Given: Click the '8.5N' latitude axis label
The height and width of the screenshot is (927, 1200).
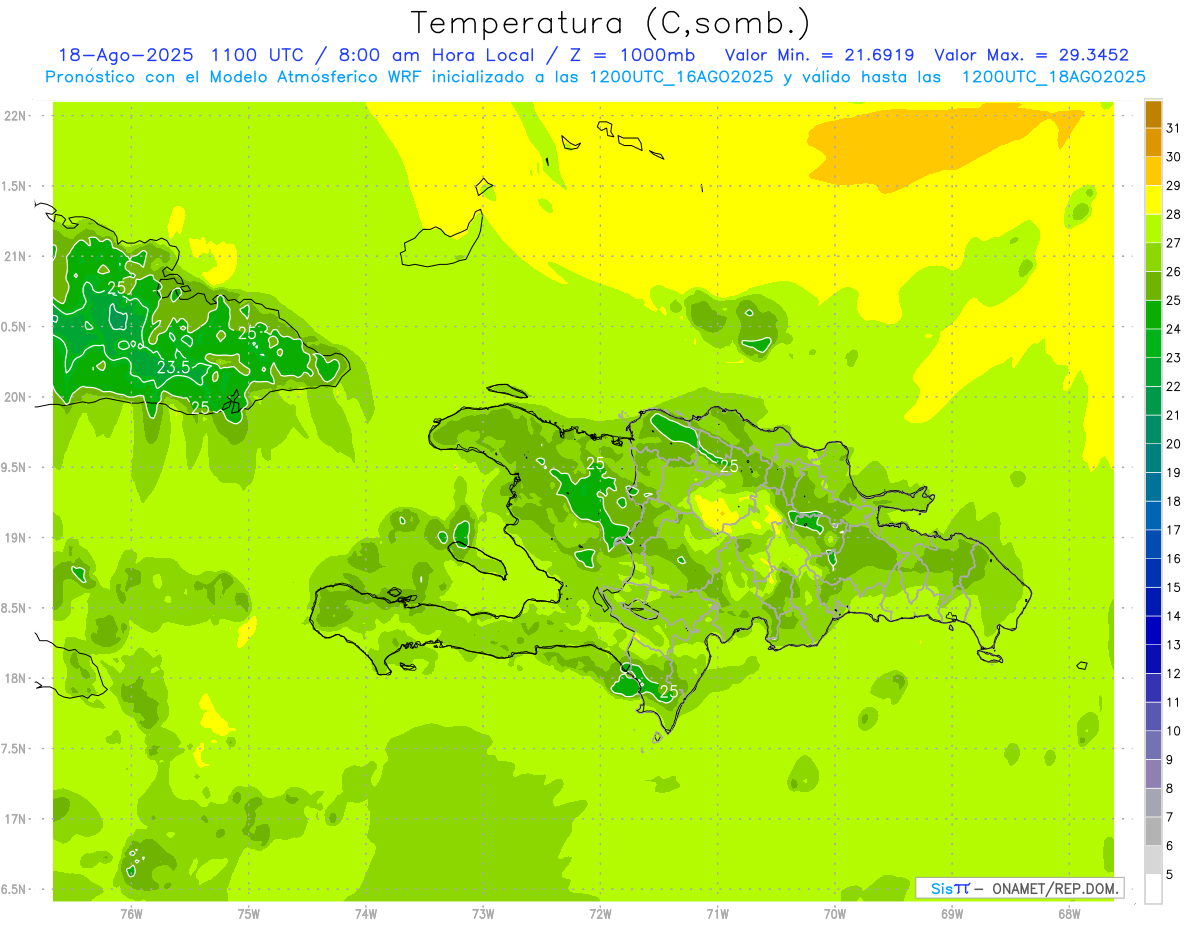Looking at the screenshot, I should pyautogui.click(x=15, y=608).
